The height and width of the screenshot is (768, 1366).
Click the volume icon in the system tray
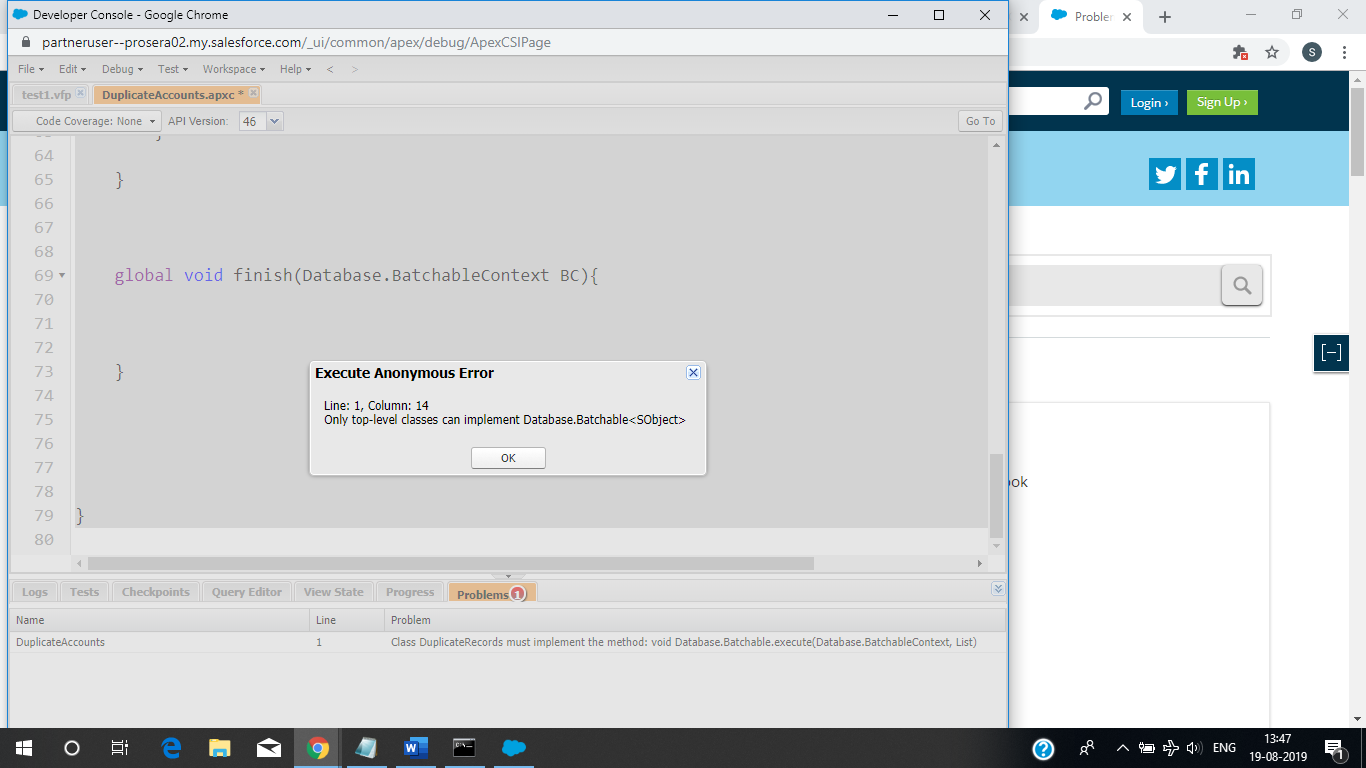[x=1194, y=748]
